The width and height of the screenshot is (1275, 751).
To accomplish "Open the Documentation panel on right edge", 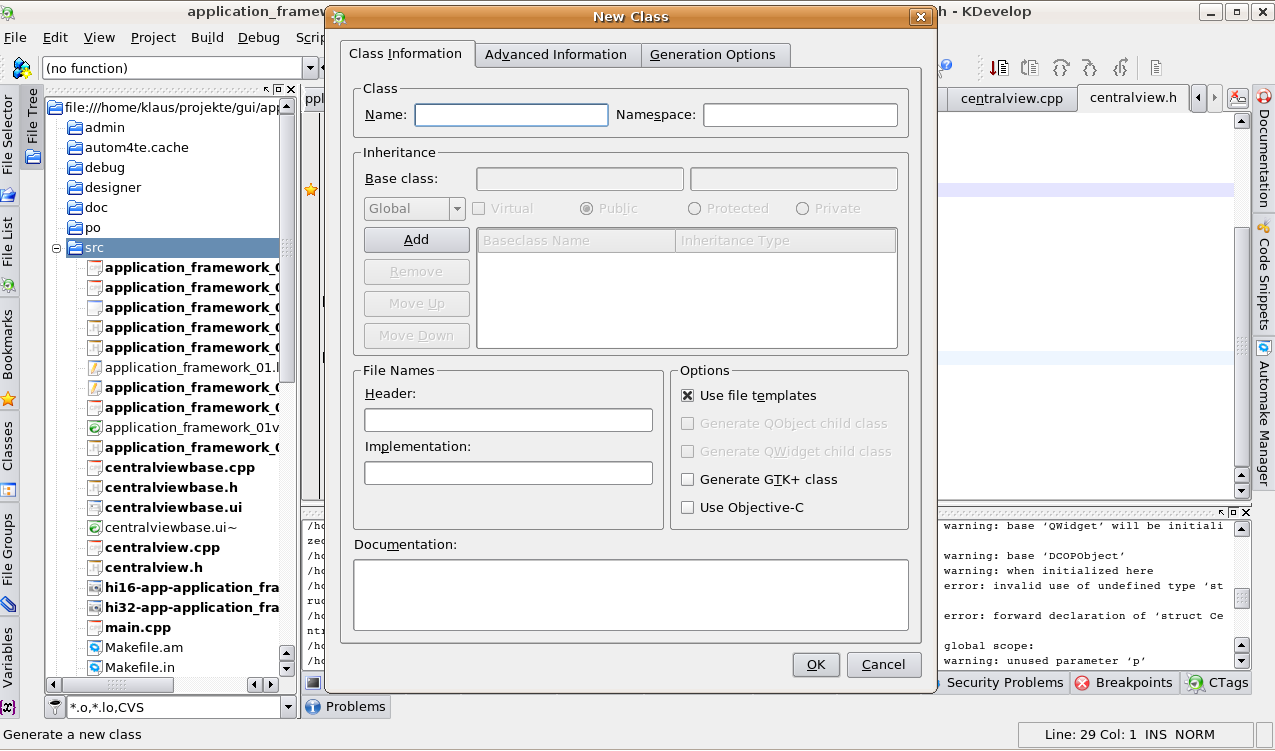I will point(1264,148).
